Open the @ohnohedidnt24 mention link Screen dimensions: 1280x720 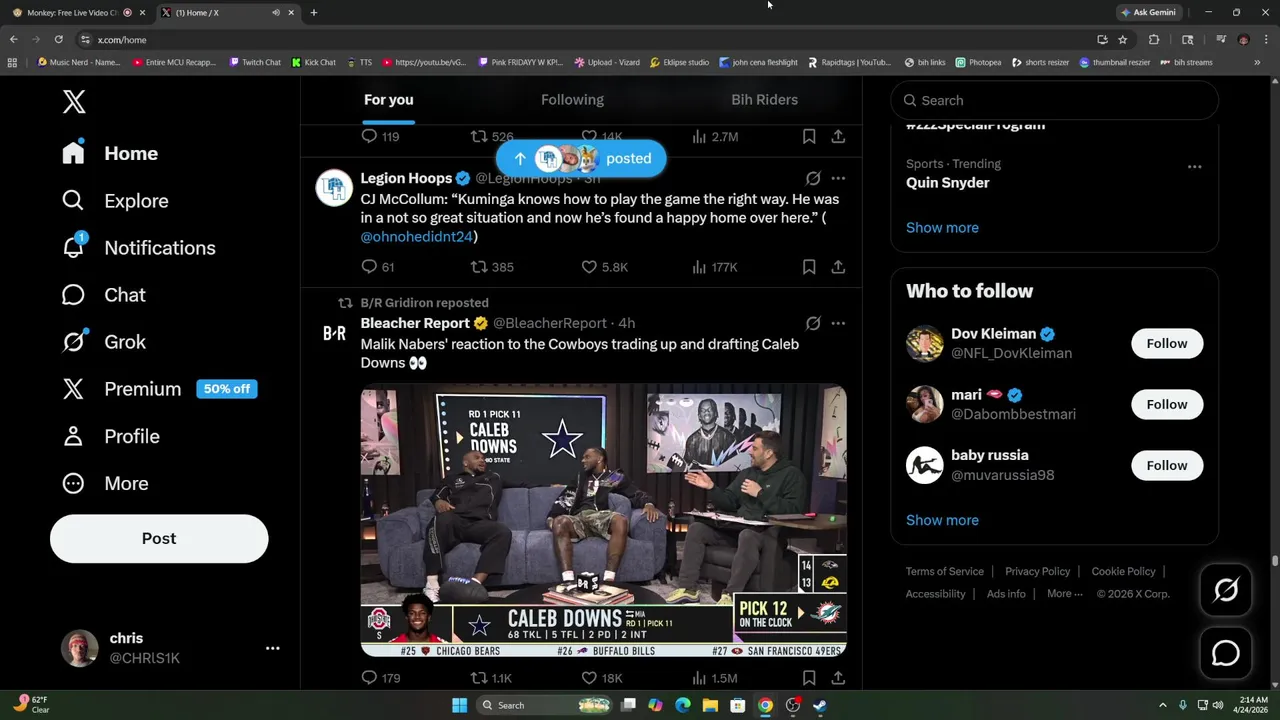416,237
